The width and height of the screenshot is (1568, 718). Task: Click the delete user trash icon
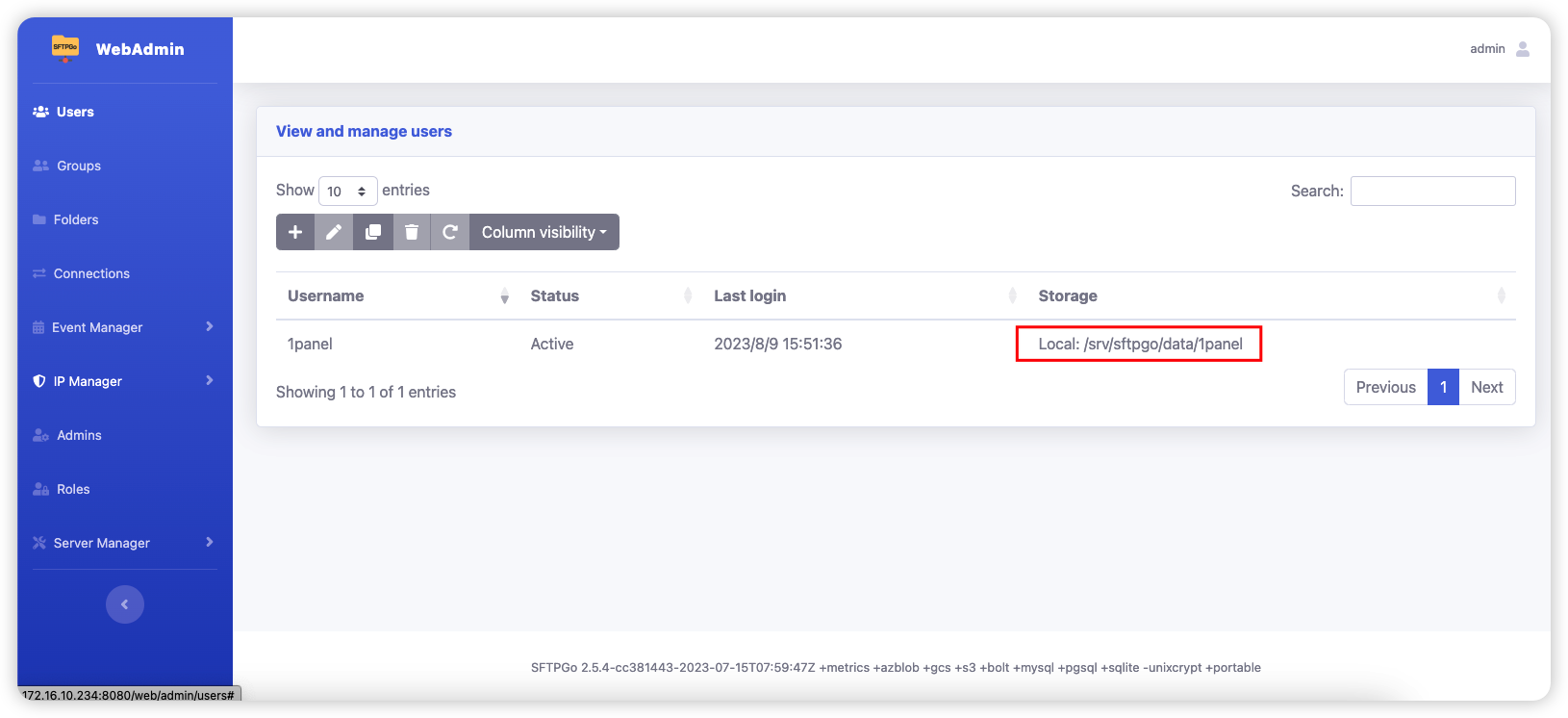412,232
